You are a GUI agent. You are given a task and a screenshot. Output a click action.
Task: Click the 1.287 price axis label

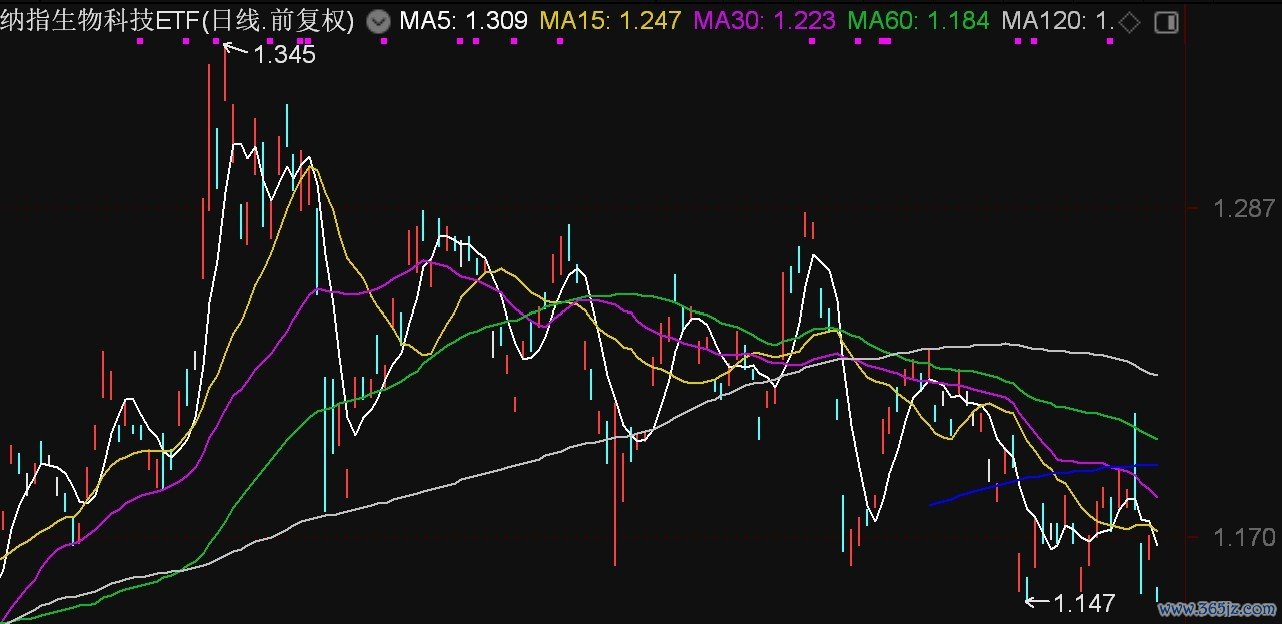click(x=1244, y=209)
